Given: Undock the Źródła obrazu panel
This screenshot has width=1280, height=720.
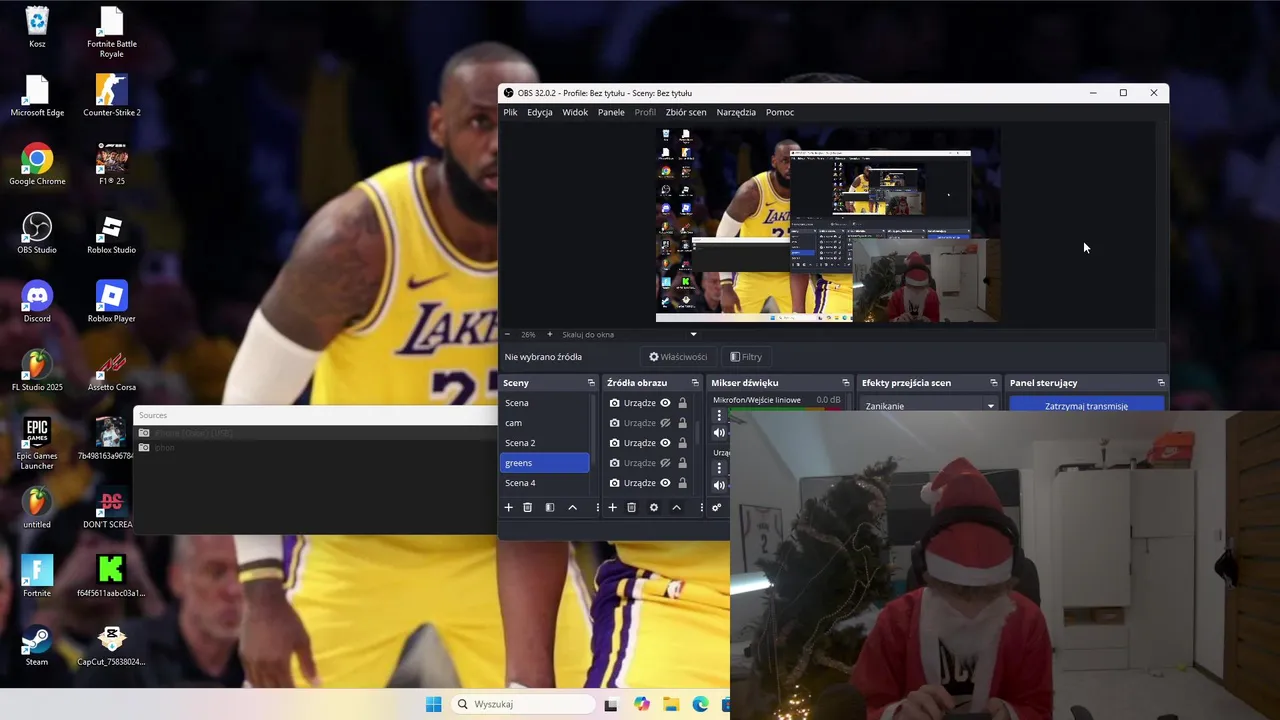Looking at the screenshot, I should (695, 383).
